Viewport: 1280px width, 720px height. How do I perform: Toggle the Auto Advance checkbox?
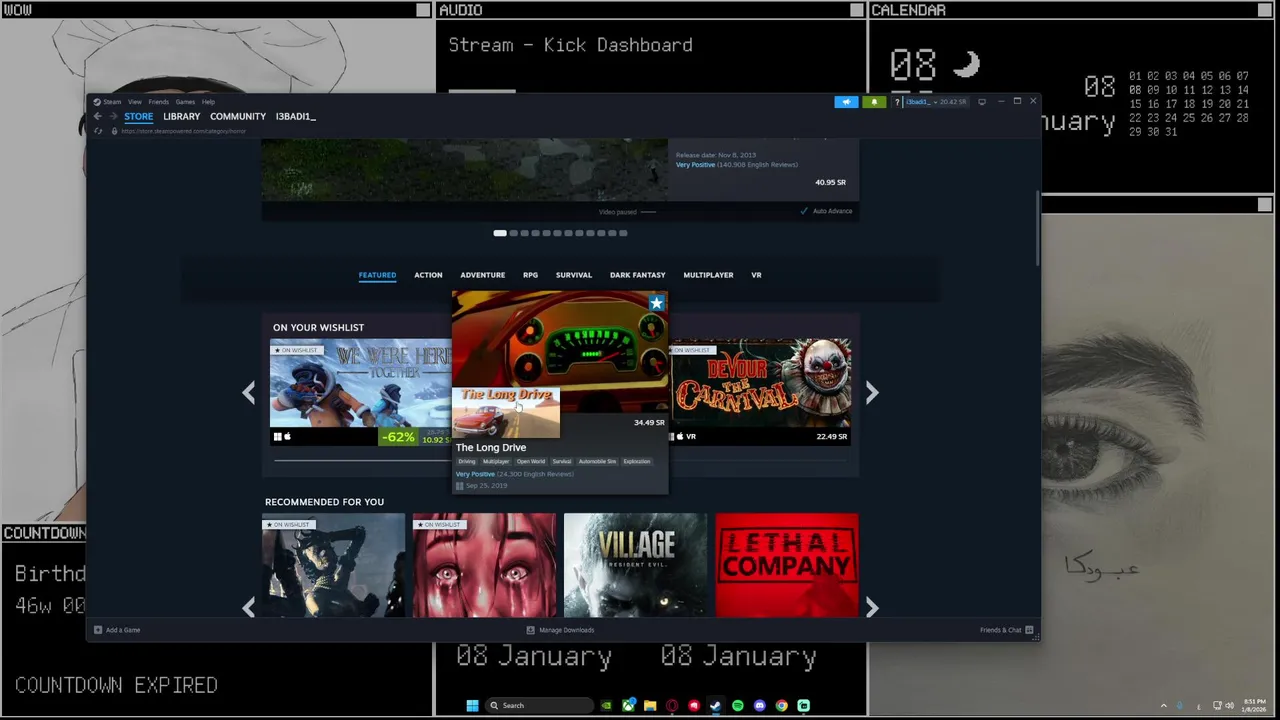point(804,211)
